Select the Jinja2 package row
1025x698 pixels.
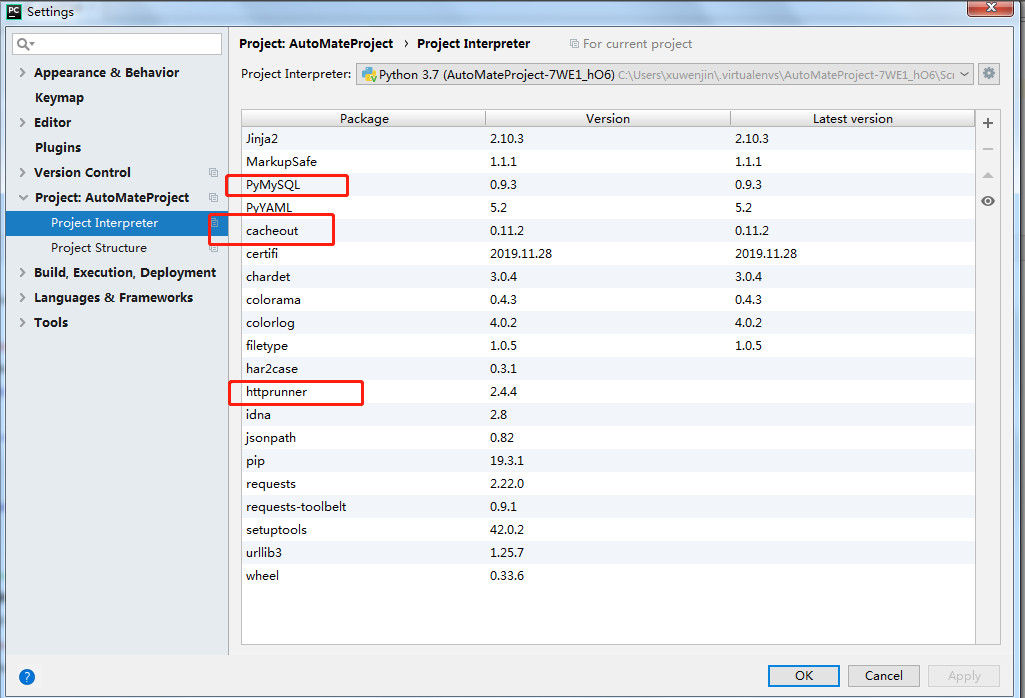click(x=608, y=139)
